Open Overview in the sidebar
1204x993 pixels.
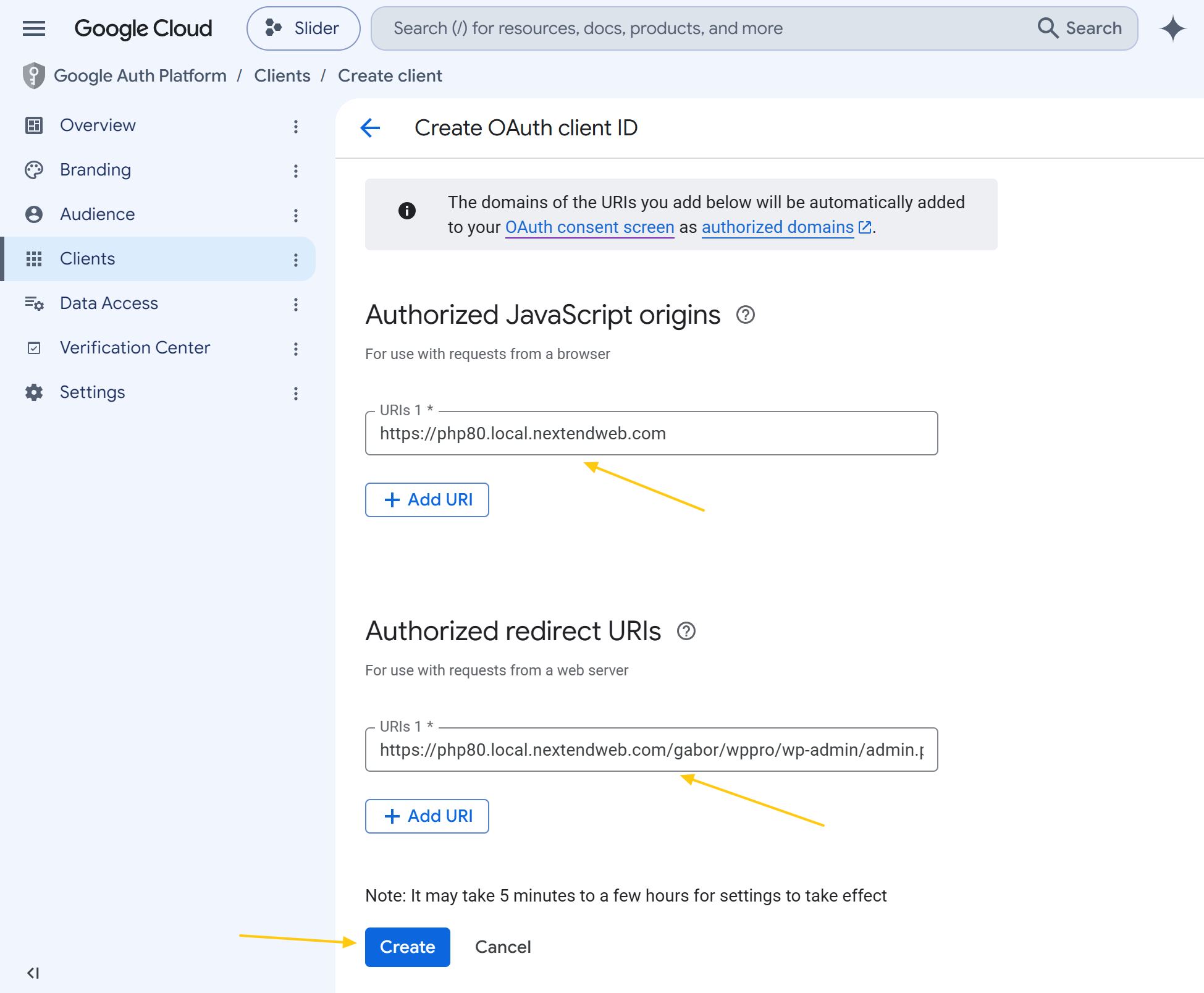click(158, 125)
